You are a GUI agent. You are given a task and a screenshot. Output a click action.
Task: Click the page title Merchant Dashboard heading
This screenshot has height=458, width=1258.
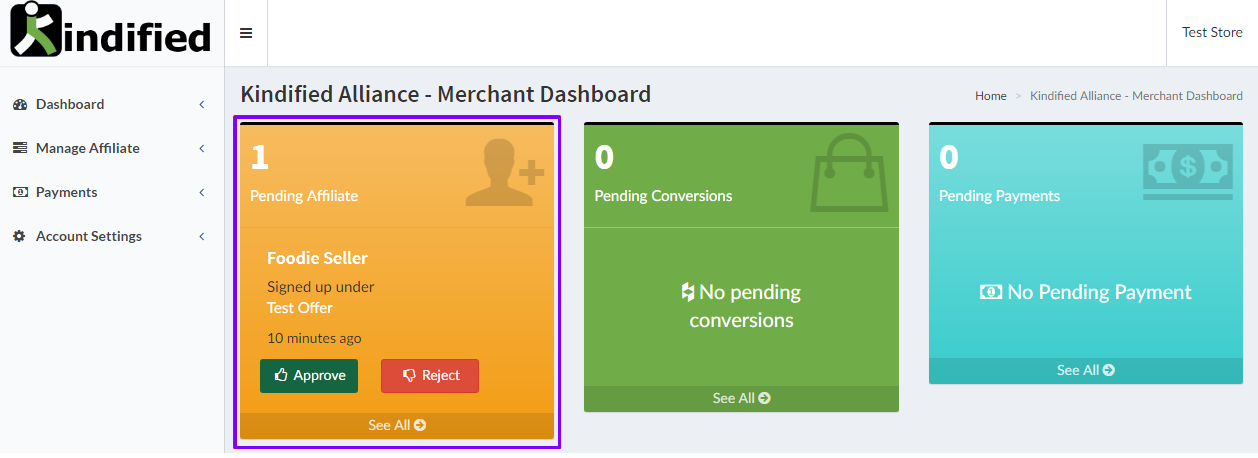pyautogui.click(x=446, y=94)
